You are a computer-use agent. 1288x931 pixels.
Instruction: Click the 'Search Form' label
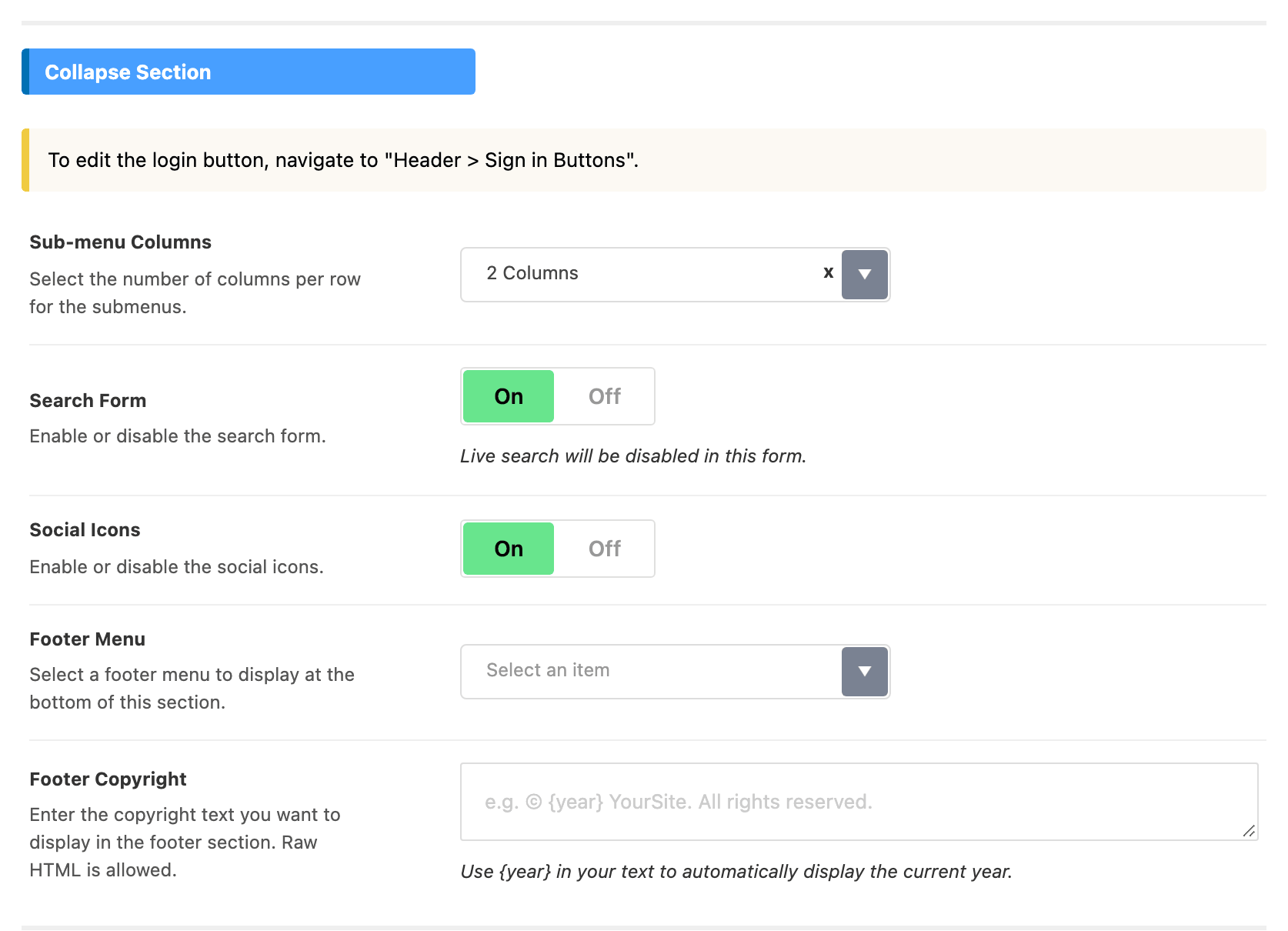coord(88,401)
